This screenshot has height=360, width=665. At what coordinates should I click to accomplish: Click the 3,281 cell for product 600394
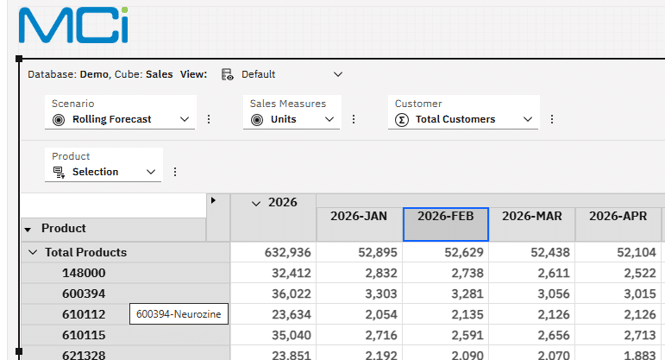coord(446,294)
